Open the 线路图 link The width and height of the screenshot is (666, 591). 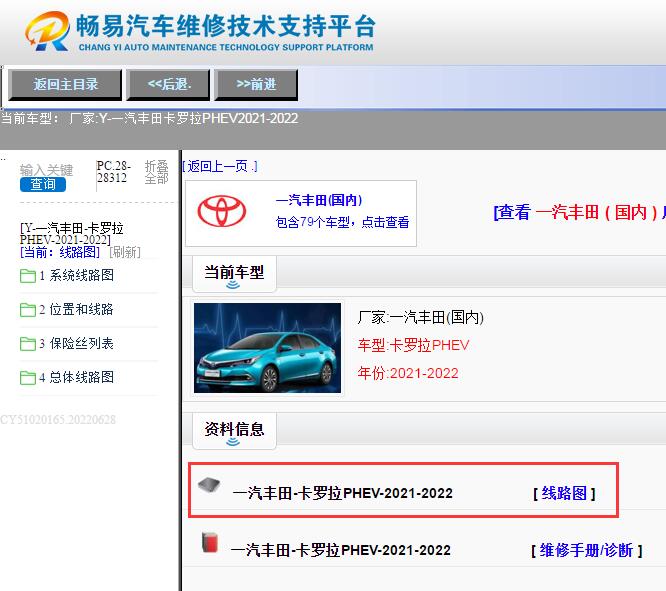click(x=564, y=493)
